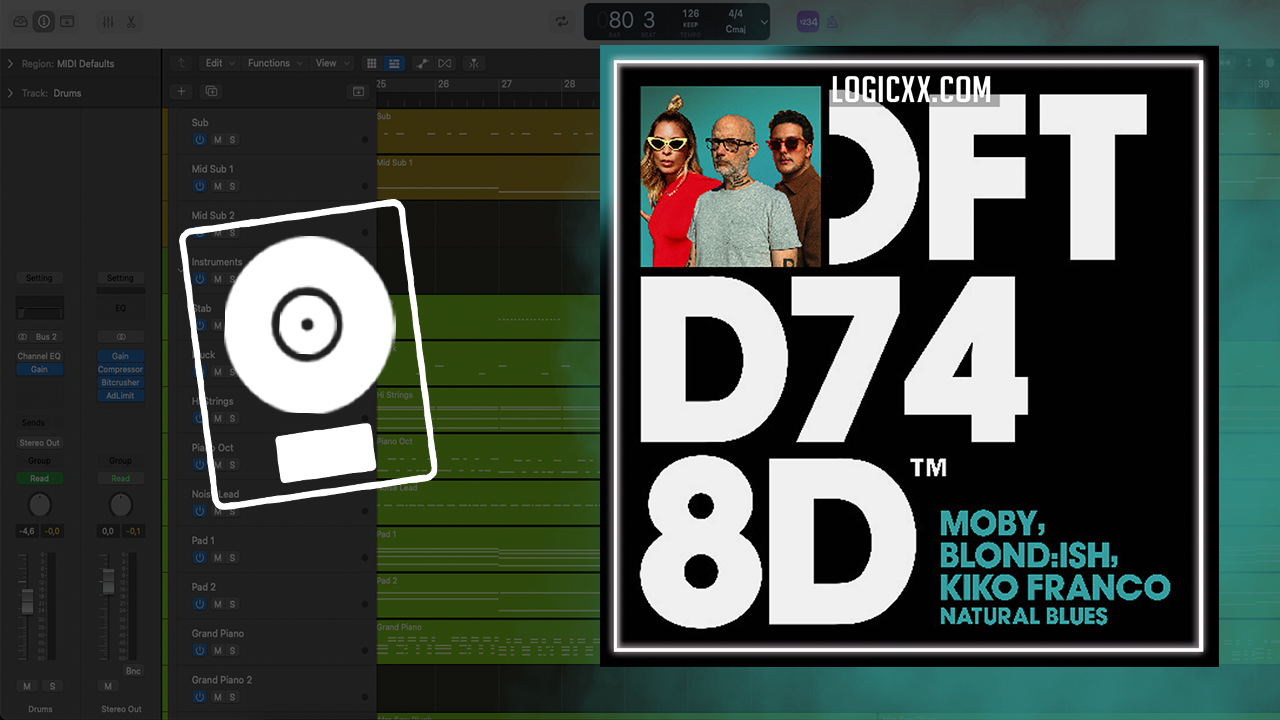The width and height of the screenshot is (1280, 720).
Task: Open the AdLimit plug-in slot
Action: point(120,396)
